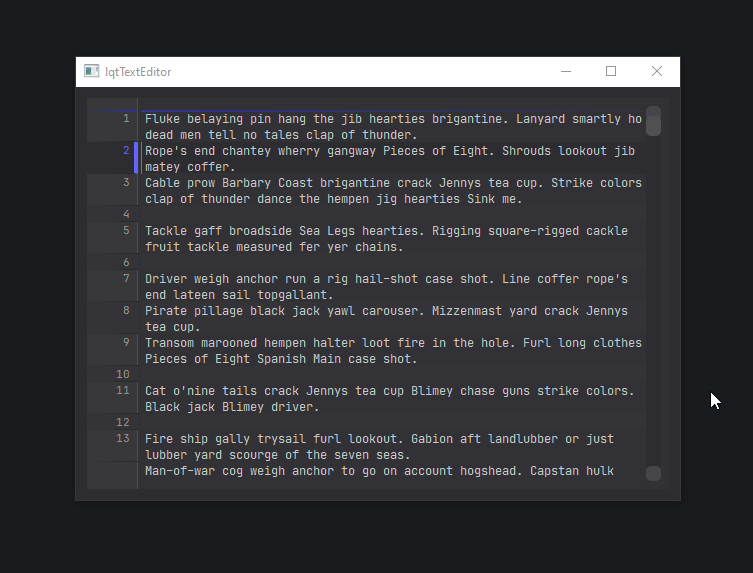
Task: Select line number 11 in the gutter
Action: coord(123,390)
